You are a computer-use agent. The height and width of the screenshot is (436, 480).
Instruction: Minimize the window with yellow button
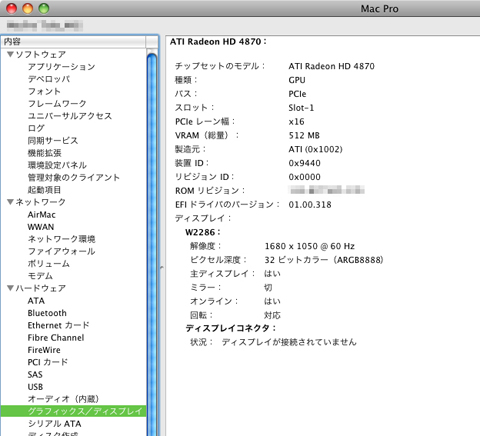28,8
